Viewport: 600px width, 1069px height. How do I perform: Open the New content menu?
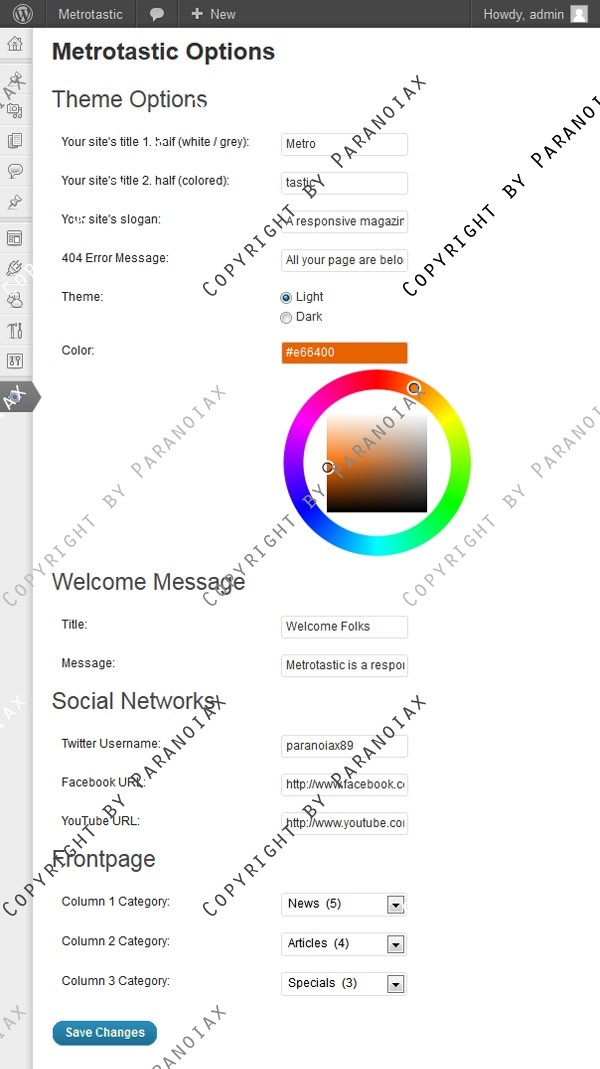point(213,14)
